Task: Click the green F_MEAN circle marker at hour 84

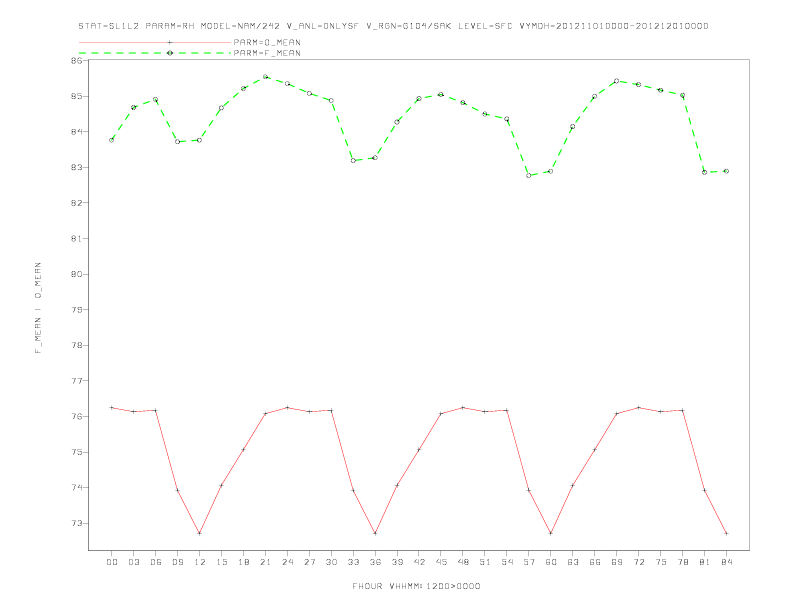Action: coord(726,171)
